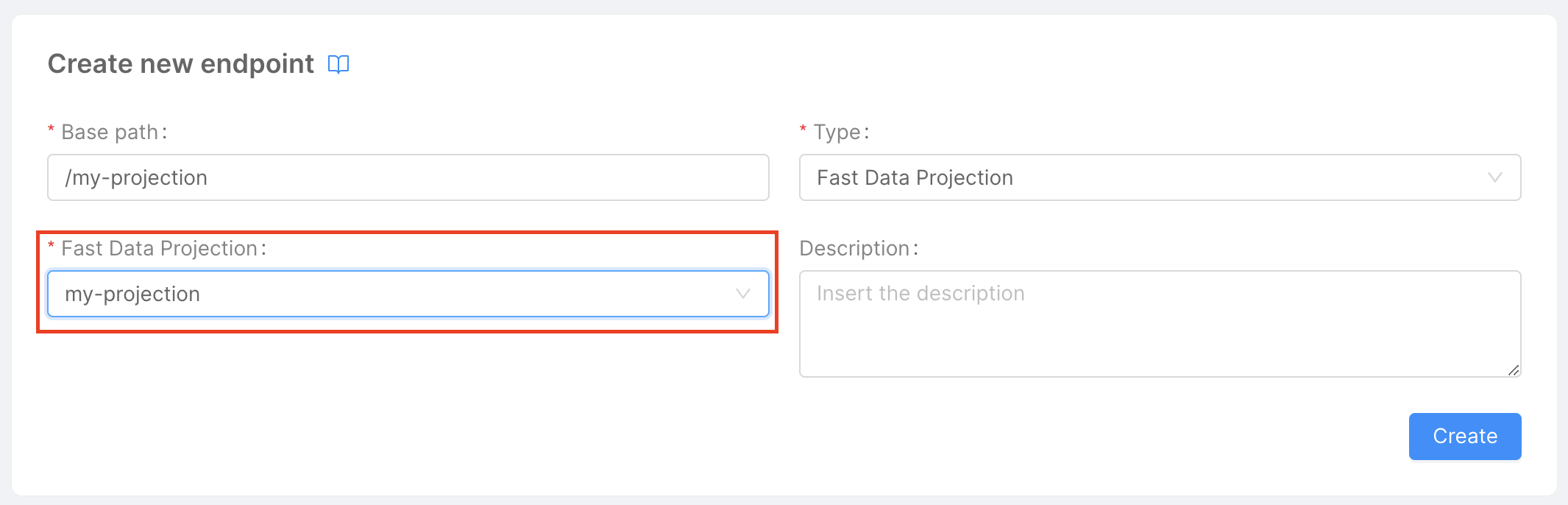Click the book icon beside the heading
The image size is (1568, 505).
coord(339,65)
